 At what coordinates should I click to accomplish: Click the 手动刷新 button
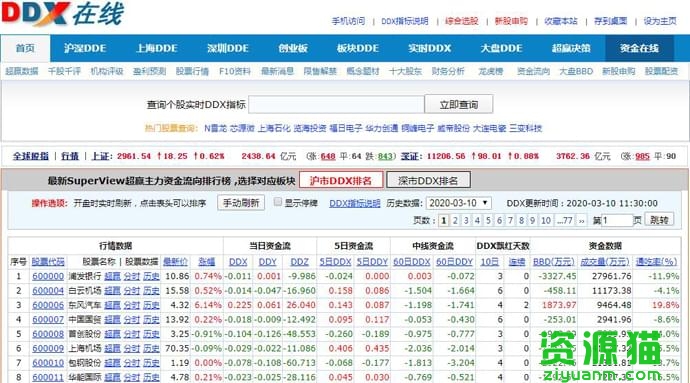click(241, 203)
